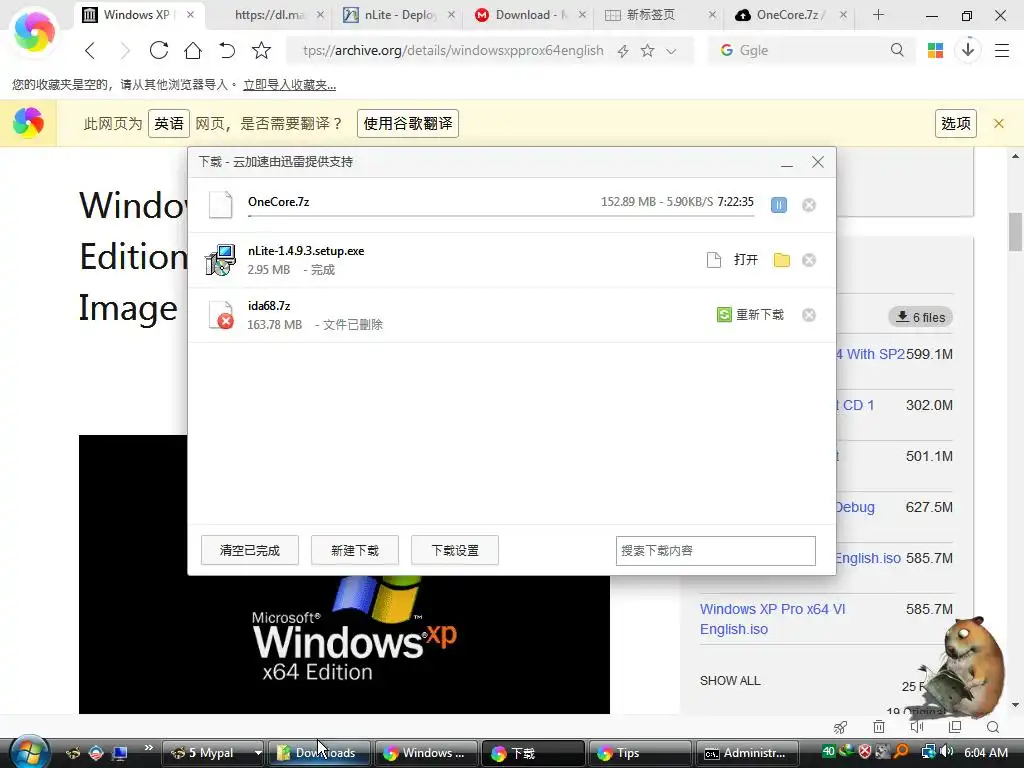Remove nLite-1.4.9.3.setup.exe entry from list

pos(808,260)
